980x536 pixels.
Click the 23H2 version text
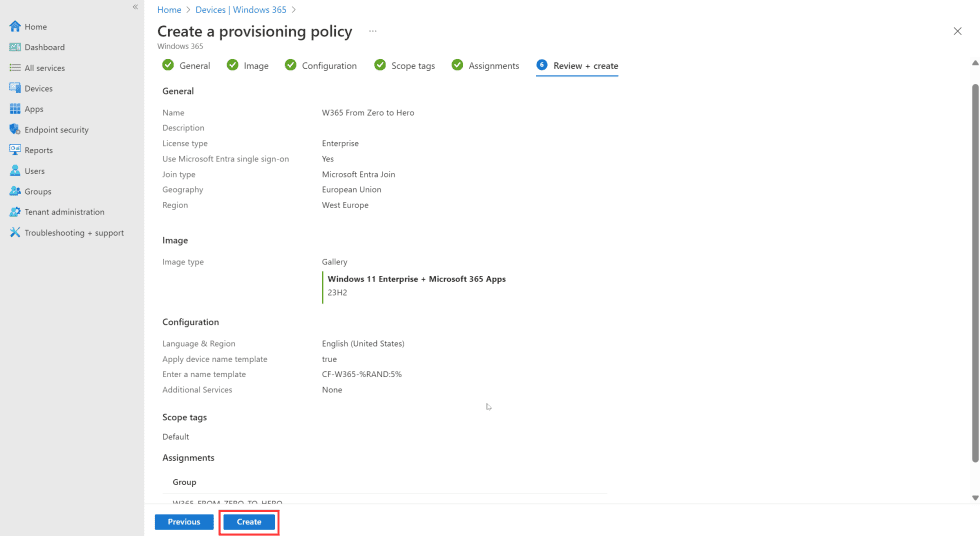coord(338,293)
